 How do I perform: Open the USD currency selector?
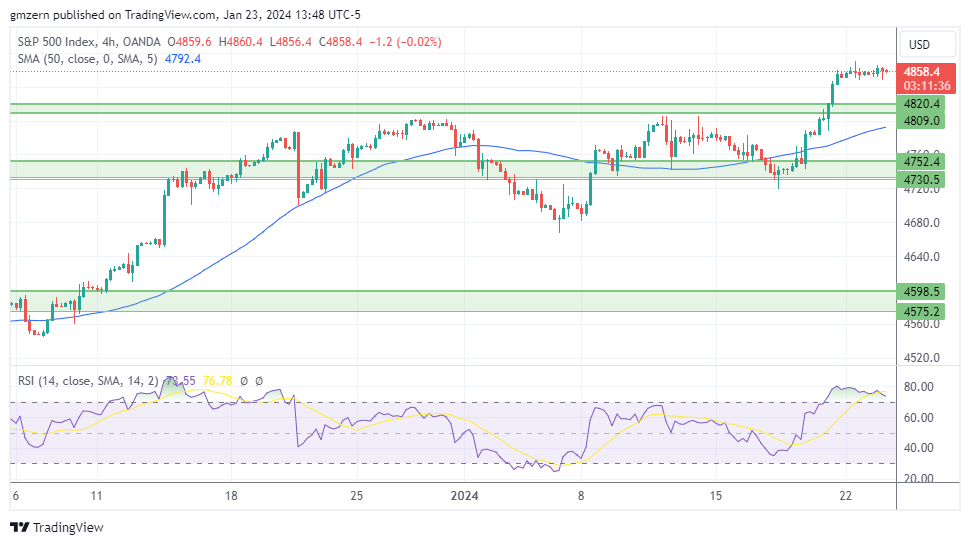[917, 44]
